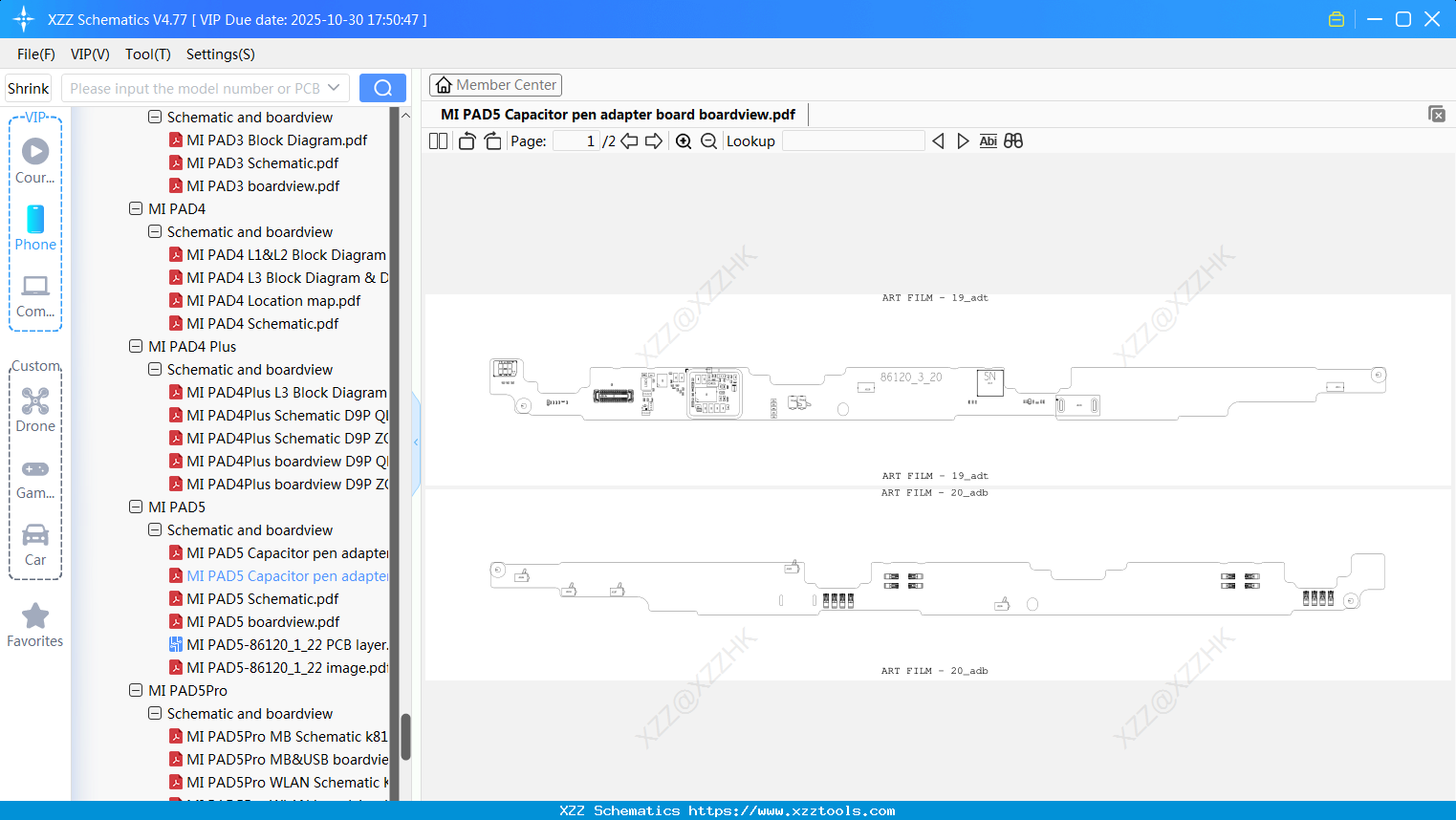
Task: Collapse the MI PAD5 tree node
Action: [x=136, y=507]
